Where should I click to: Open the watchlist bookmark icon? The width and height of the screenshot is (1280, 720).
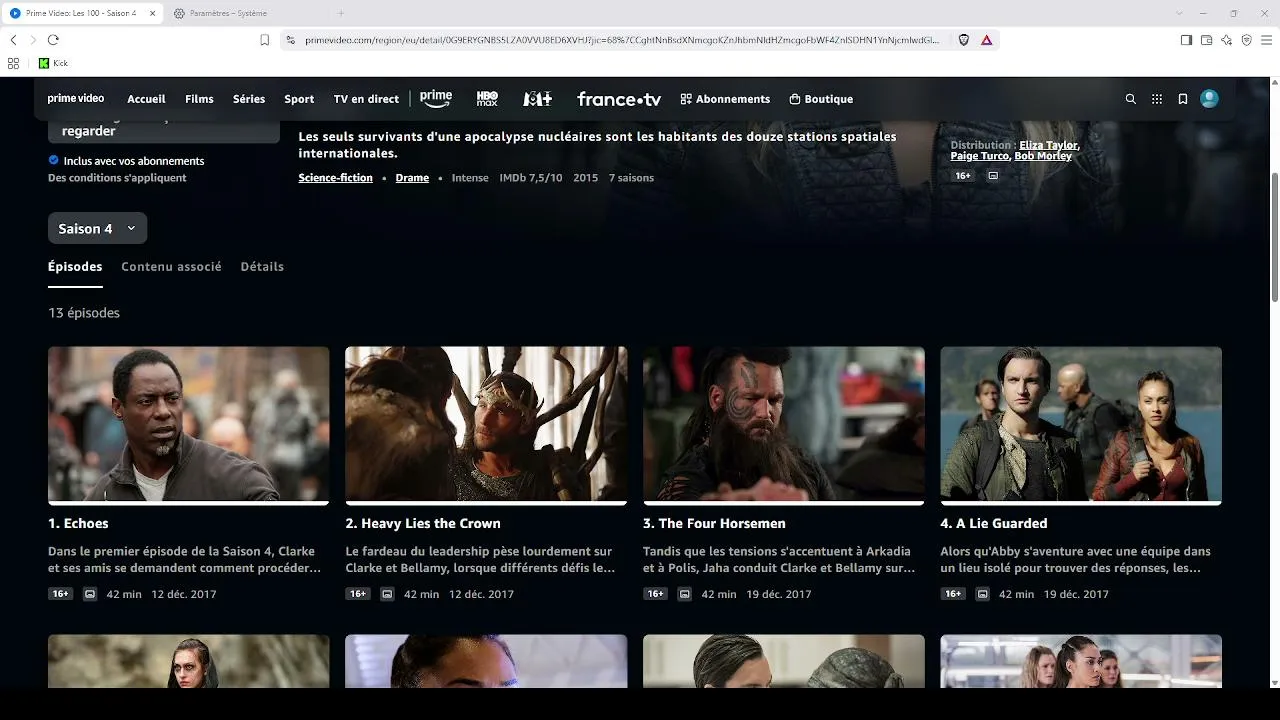point(1183,99)
